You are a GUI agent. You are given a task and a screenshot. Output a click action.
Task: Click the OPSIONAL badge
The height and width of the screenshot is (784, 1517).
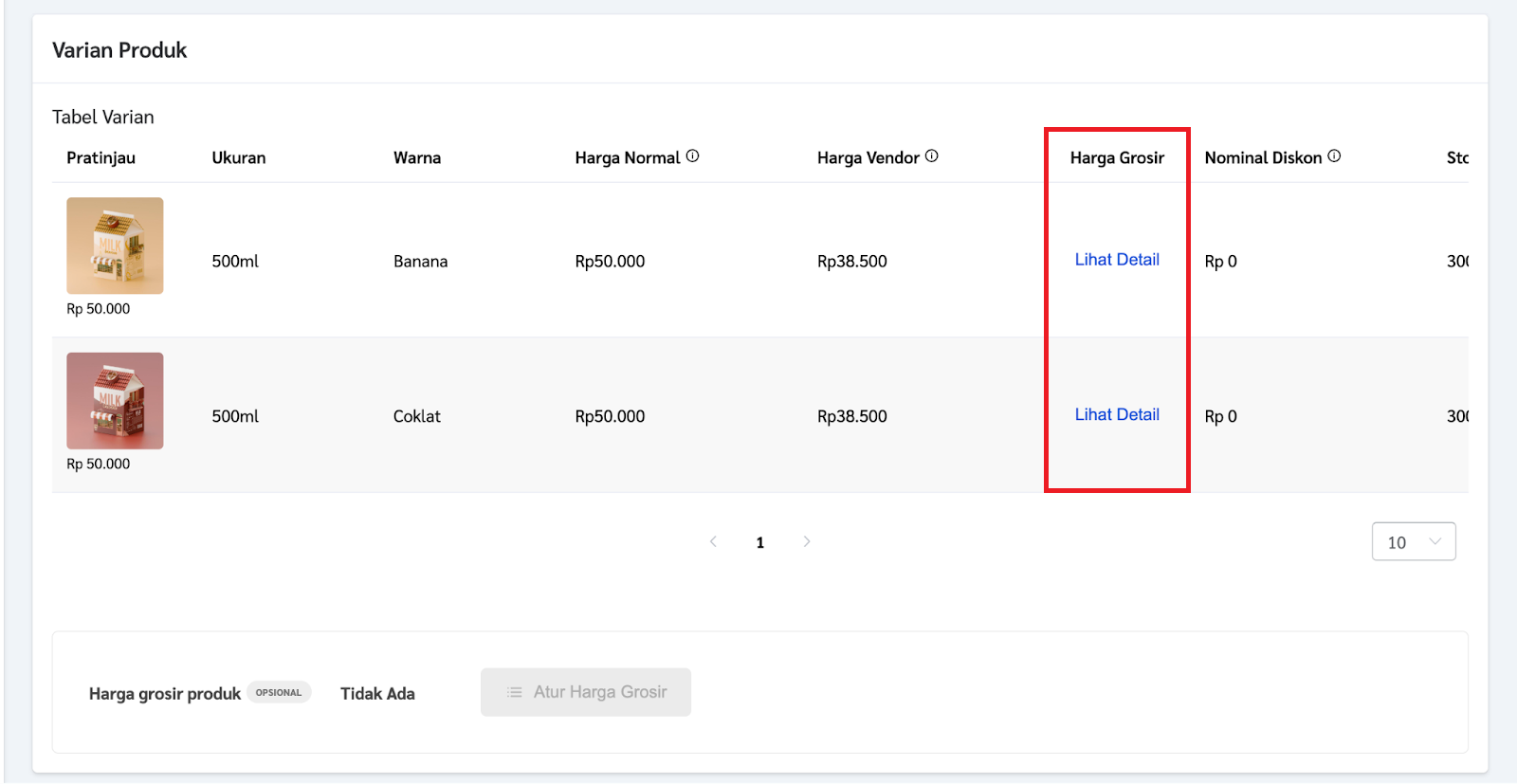tap(279, 692)
